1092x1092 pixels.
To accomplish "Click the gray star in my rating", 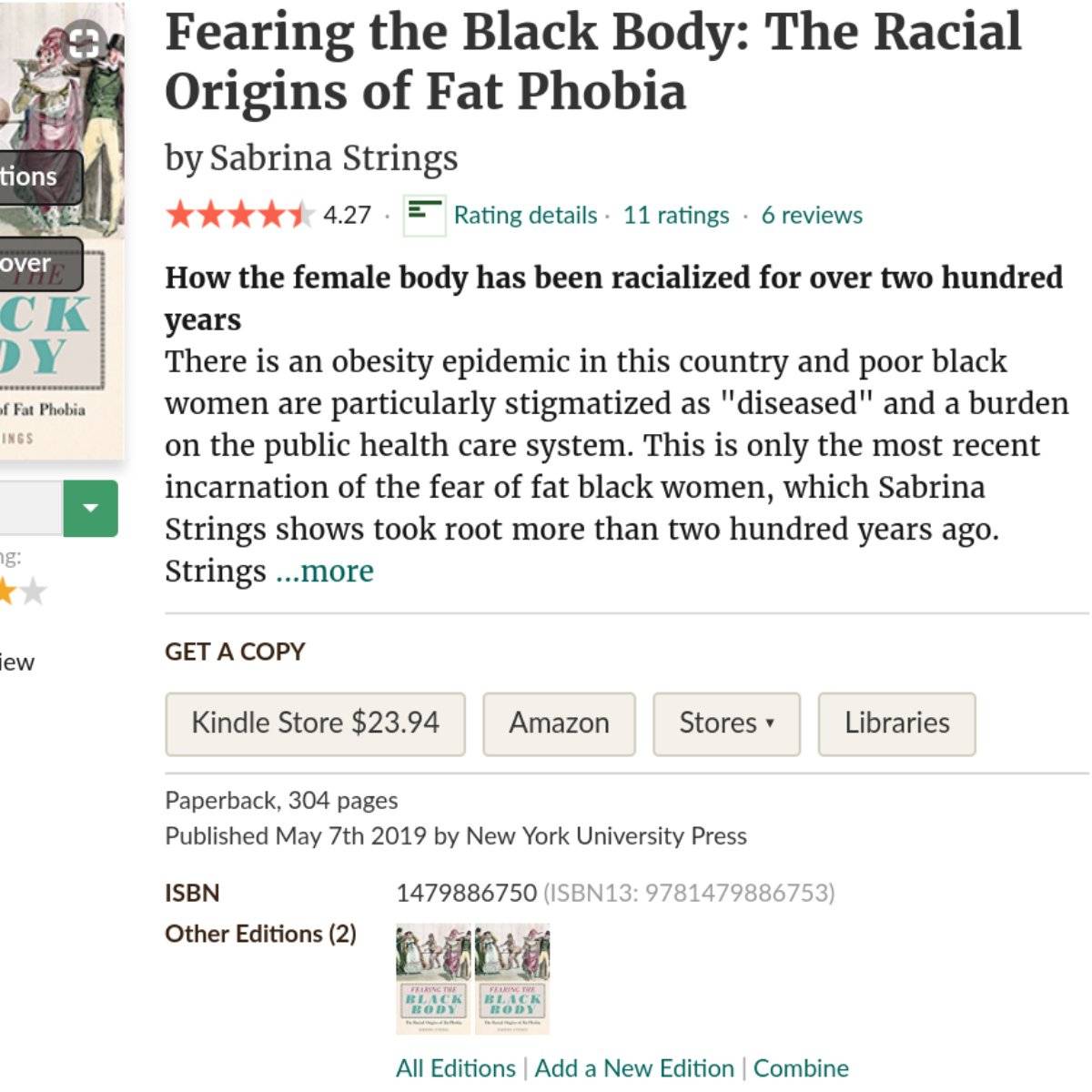I will pos(33,592).
